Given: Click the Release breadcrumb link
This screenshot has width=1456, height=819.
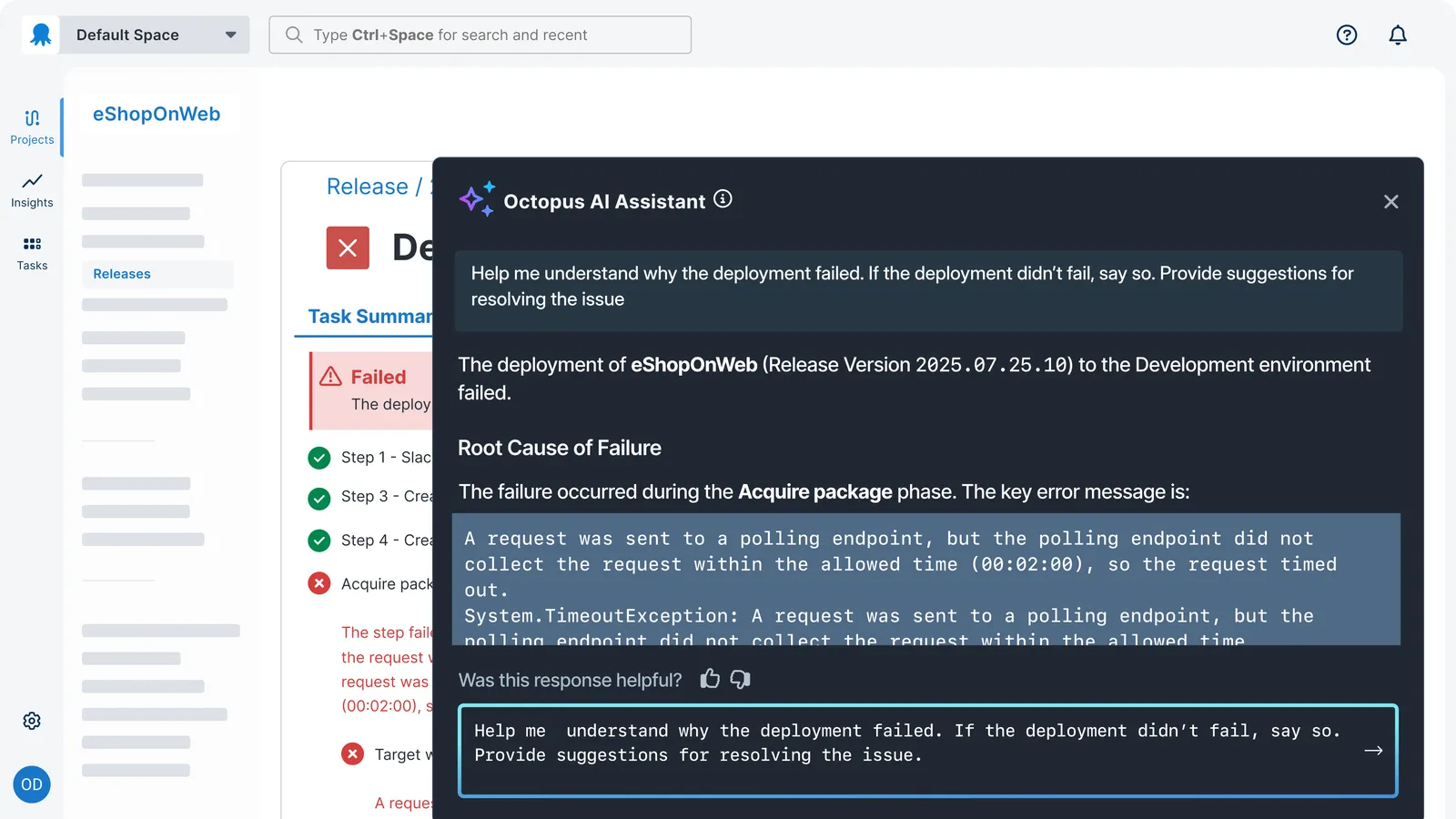Looking at the screenshot, I should [x=368, y=187].
